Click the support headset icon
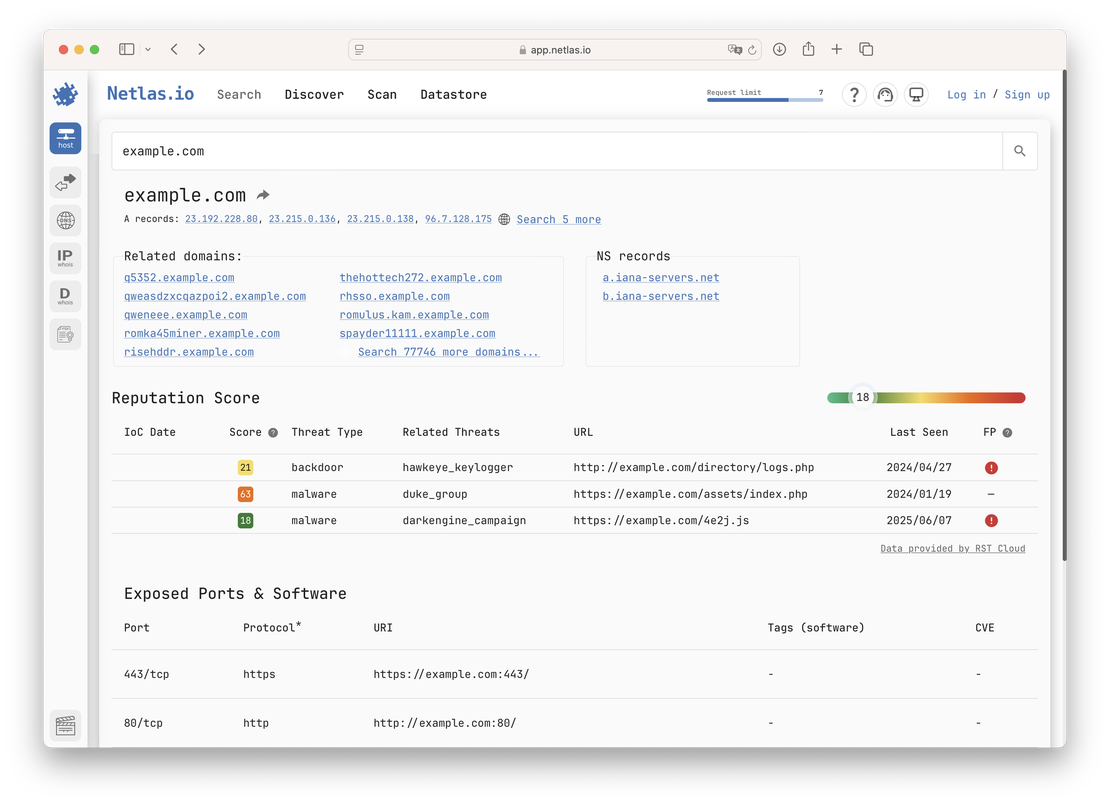Viewport: 1110px width, 805px height. point(884,94)
